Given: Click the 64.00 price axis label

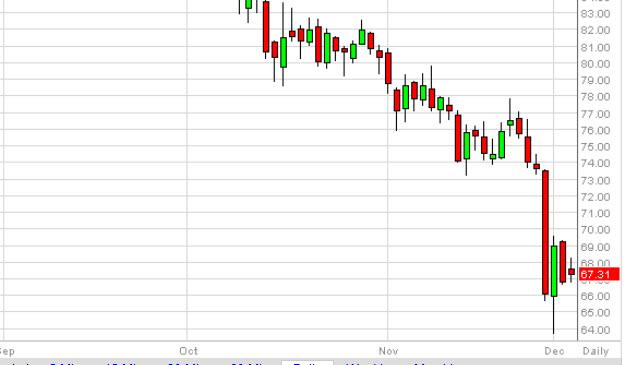Looking at the screenshot, I should [595, 330].
